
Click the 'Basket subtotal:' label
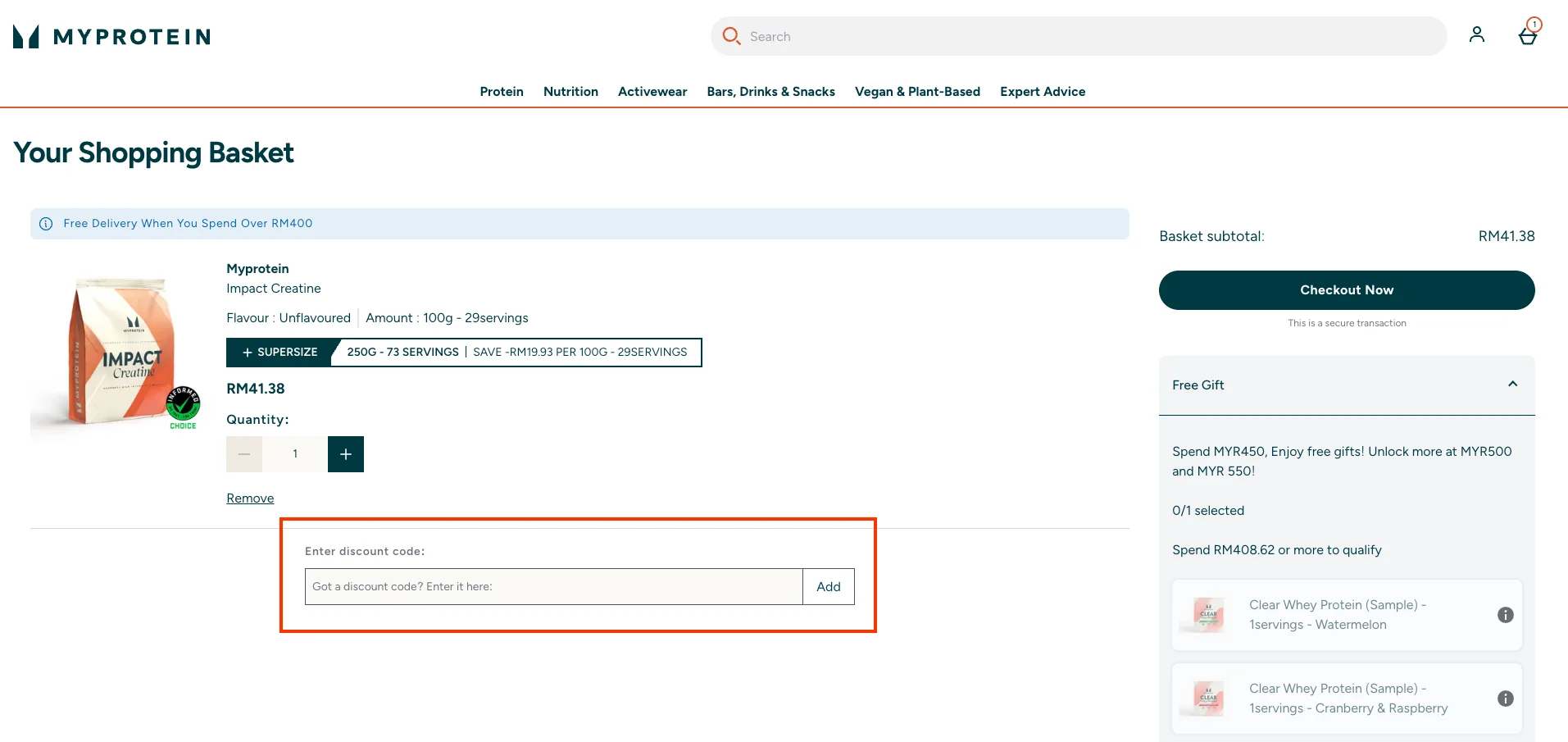click(x=1211, y=236)
